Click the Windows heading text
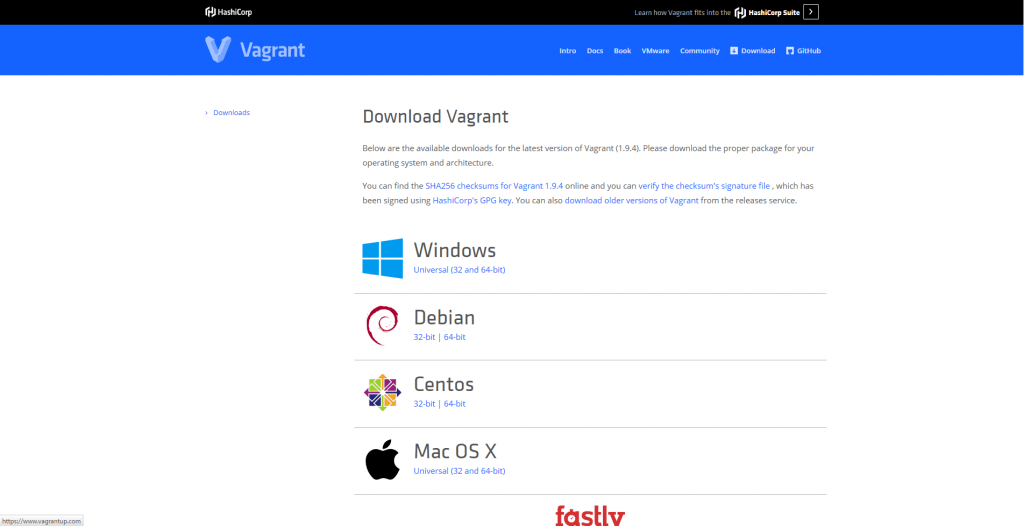Image resolution: width=1024 pixels, height=526 pixels. [455, 250]
